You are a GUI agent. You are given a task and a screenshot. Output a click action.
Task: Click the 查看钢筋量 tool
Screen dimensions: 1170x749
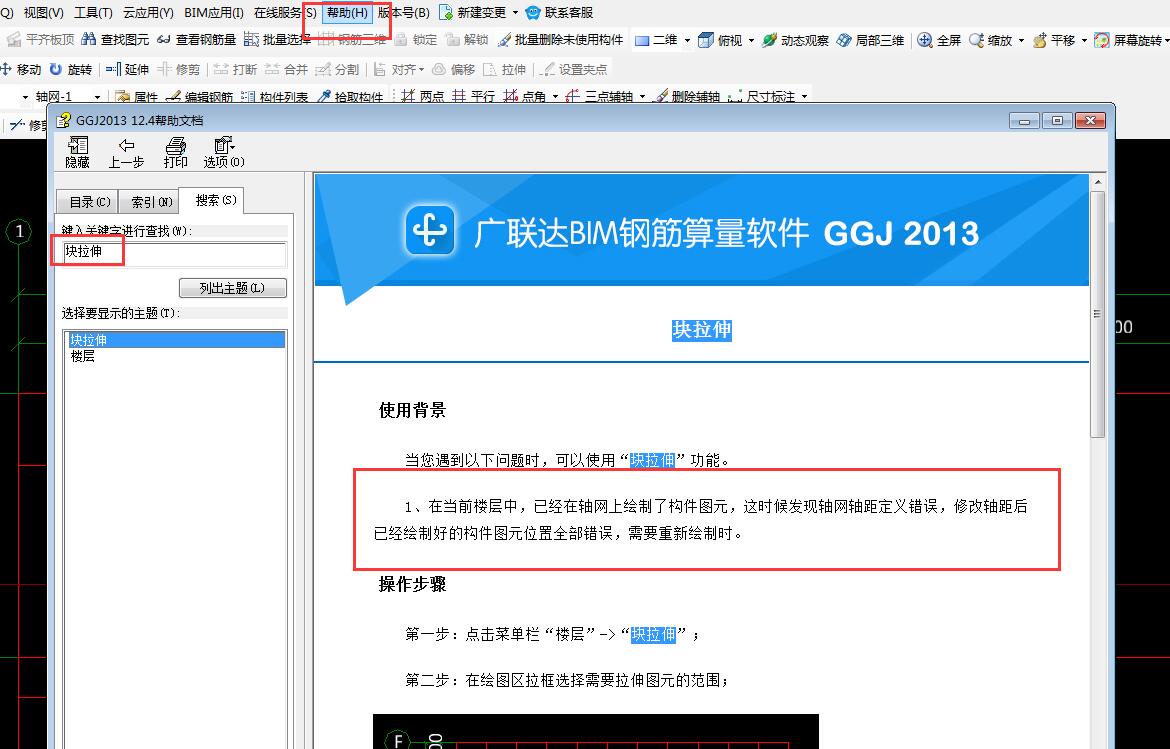pos(196,40)
